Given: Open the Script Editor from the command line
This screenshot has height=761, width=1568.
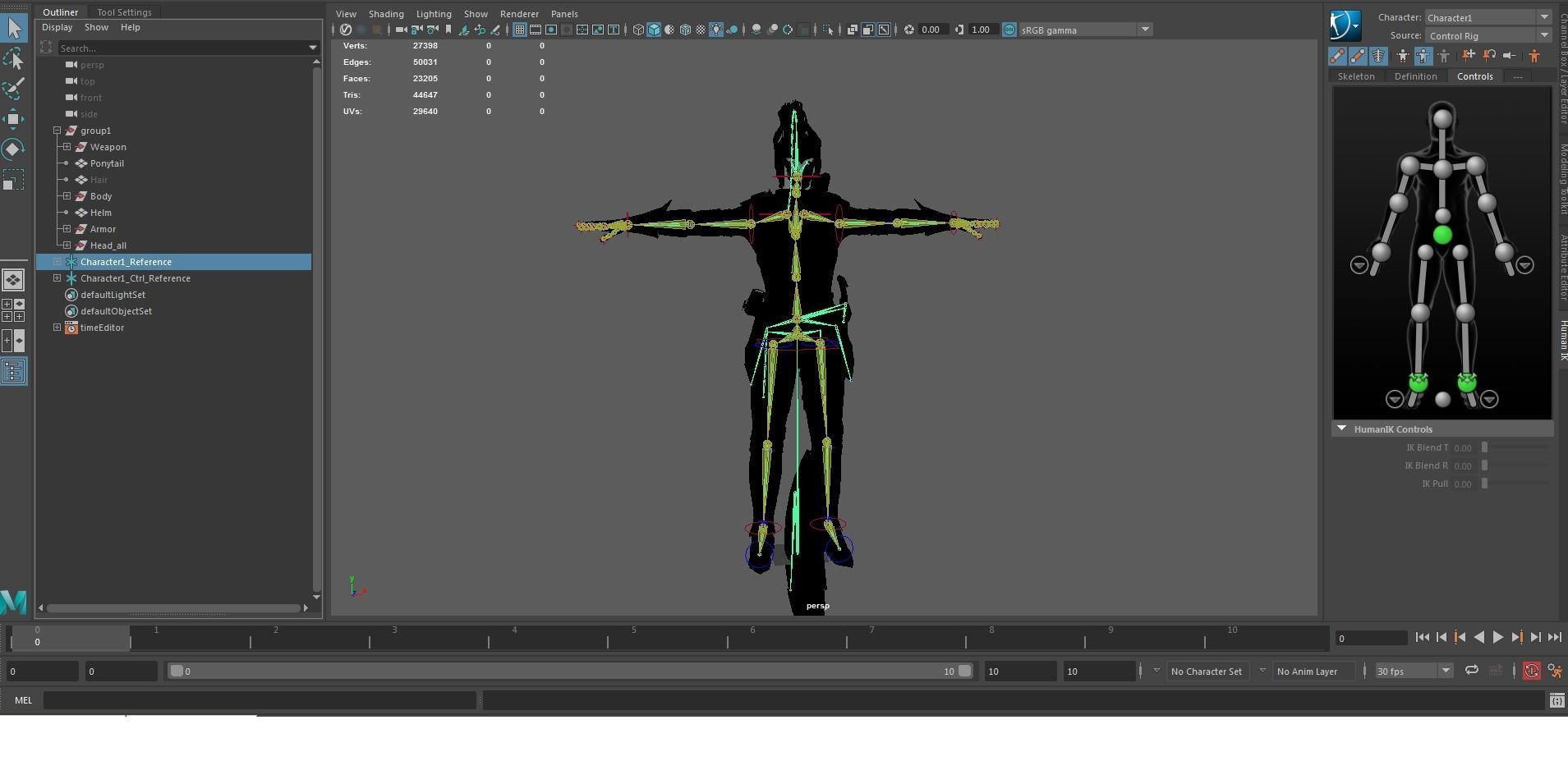Looking at the screenshot, I should 1557,700.
